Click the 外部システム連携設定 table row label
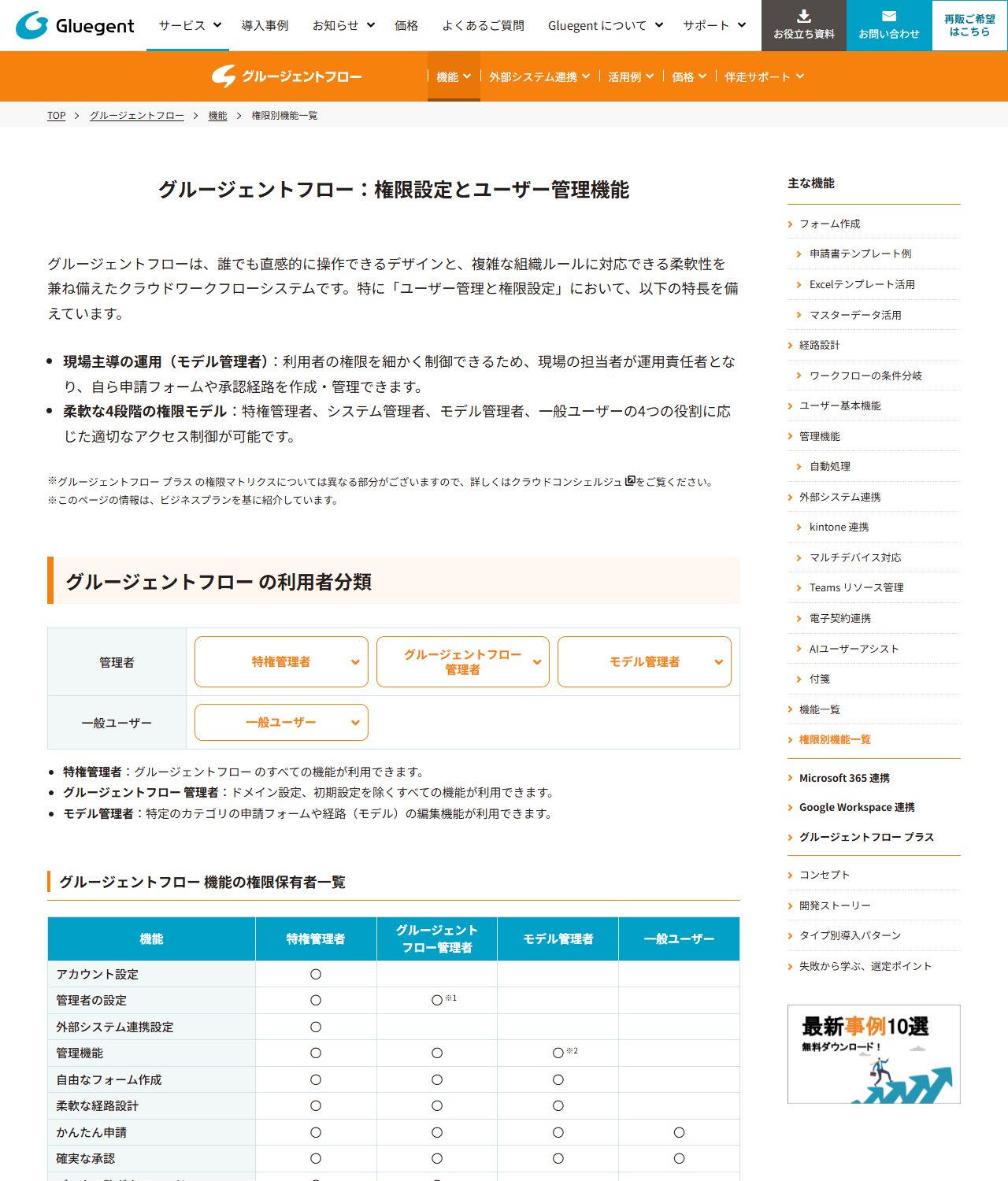Viewport: 1008px width, 1181px height. [115, 1027]
